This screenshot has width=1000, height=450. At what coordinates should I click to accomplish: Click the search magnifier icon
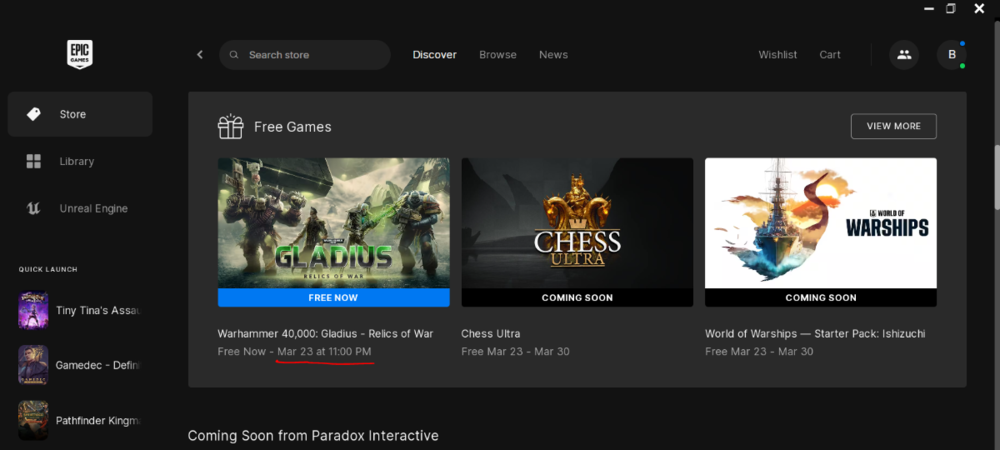click(x=234, y=55)
